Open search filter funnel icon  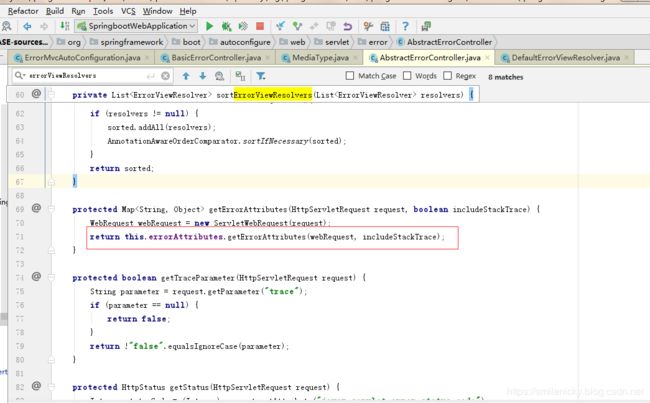pyautogui.click(x=261, y=76)
